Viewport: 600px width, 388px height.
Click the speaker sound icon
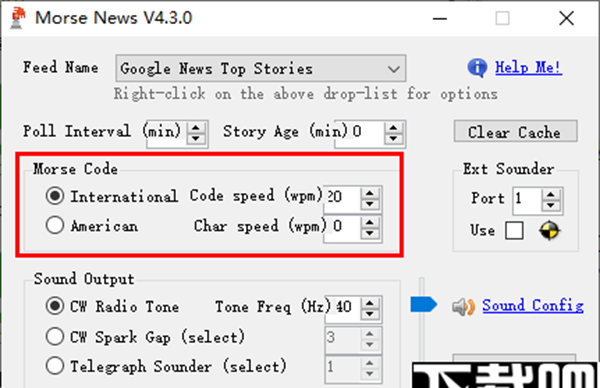tap(463, 306)
